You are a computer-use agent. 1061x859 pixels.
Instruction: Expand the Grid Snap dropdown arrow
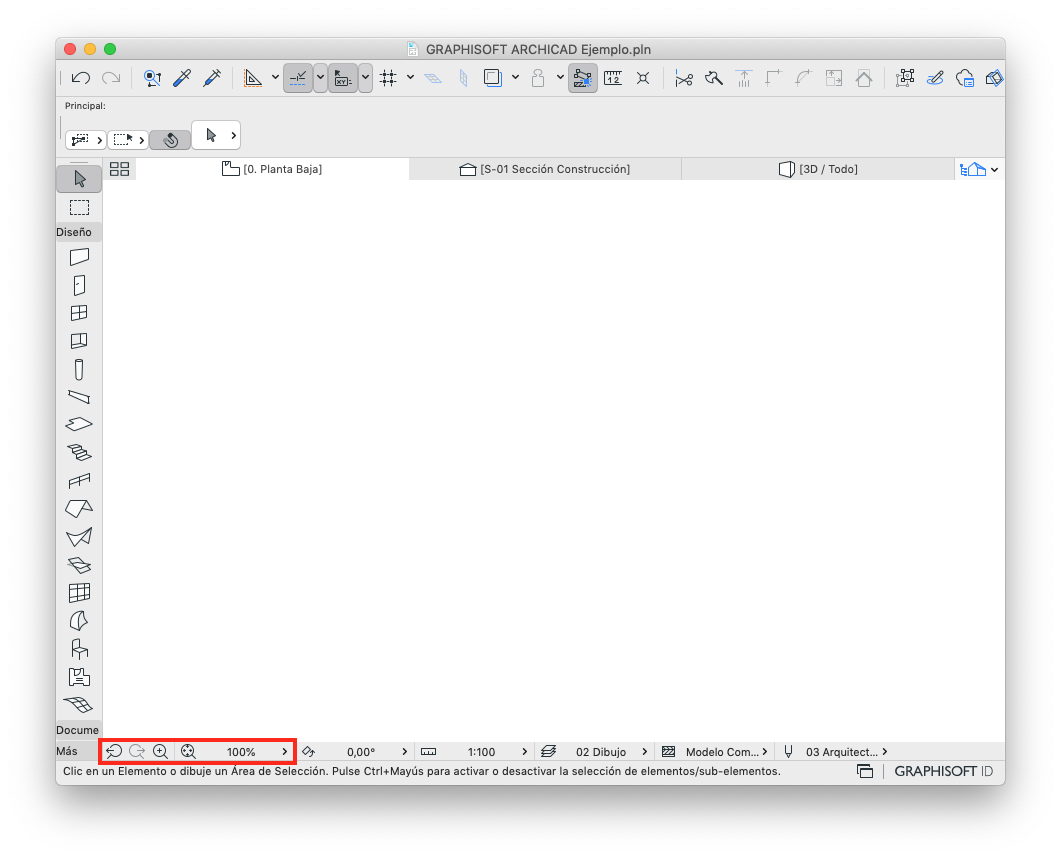[x=410, y=78]
